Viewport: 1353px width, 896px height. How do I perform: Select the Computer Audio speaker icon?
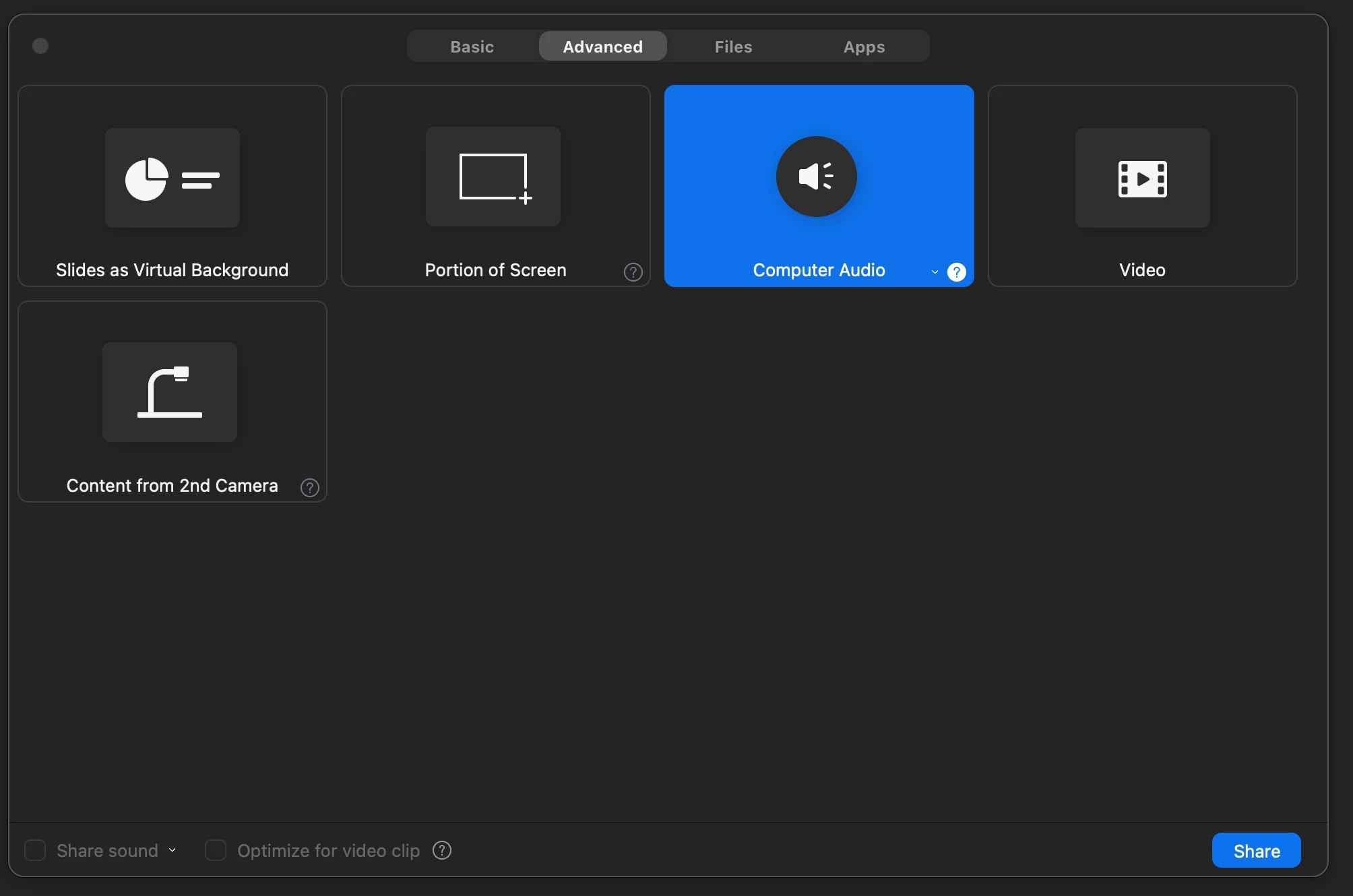pos(816,177)
